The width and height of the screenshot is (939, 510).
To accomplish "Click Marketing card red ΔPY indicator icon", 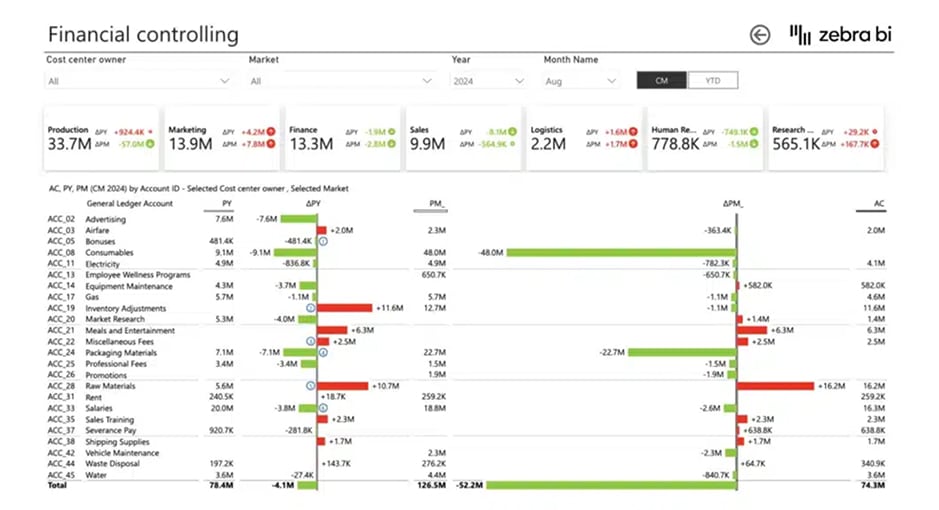I will point(270,131).
